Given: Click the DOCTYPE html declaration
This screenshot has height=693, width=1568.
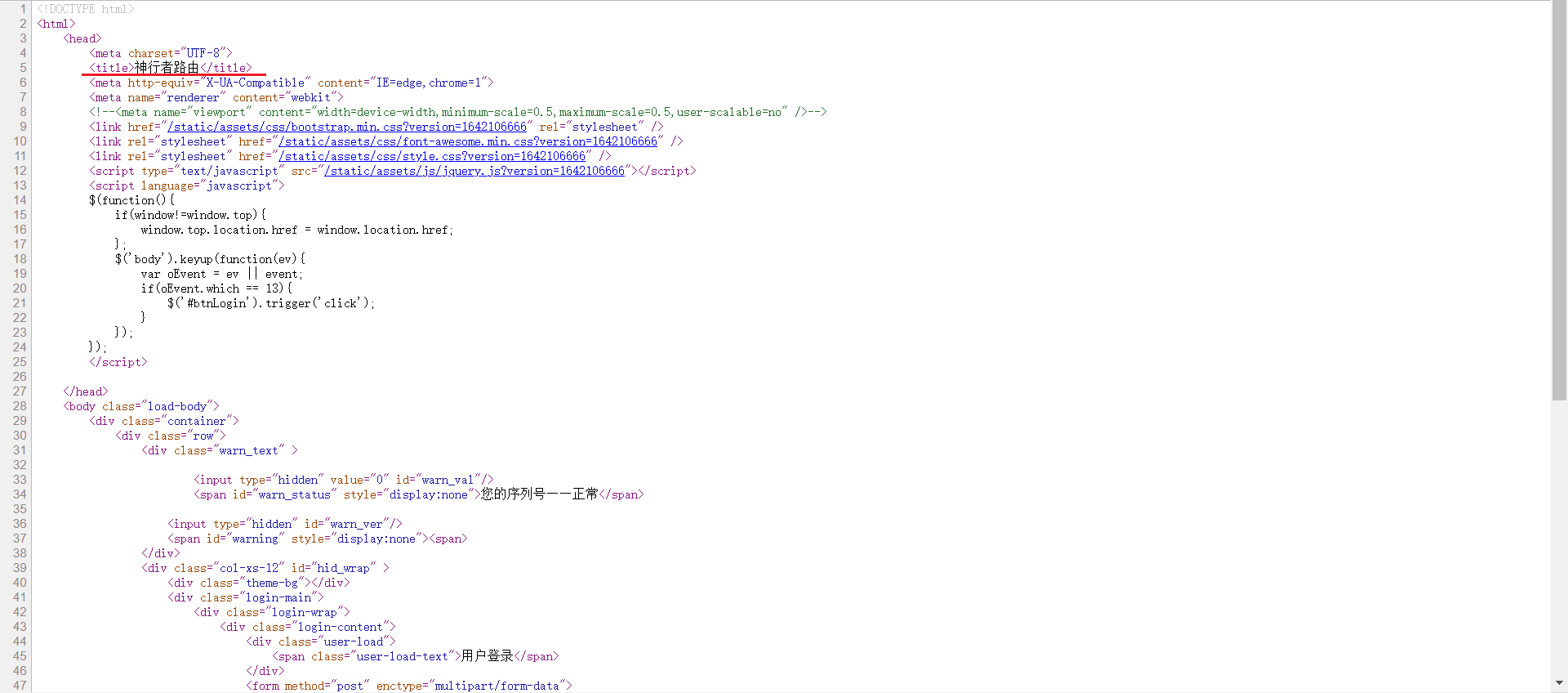Looking at the screenshot, I should [86, 9].
